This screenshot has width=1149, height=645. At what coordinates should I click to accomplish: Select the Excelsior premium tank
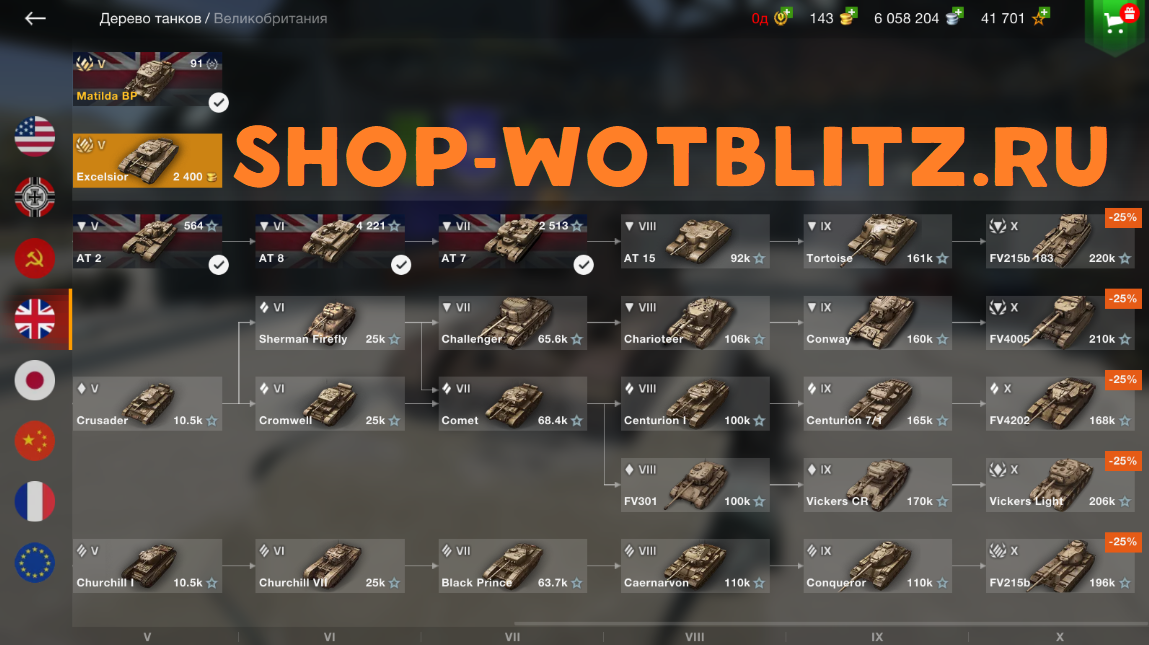[147, 161]
